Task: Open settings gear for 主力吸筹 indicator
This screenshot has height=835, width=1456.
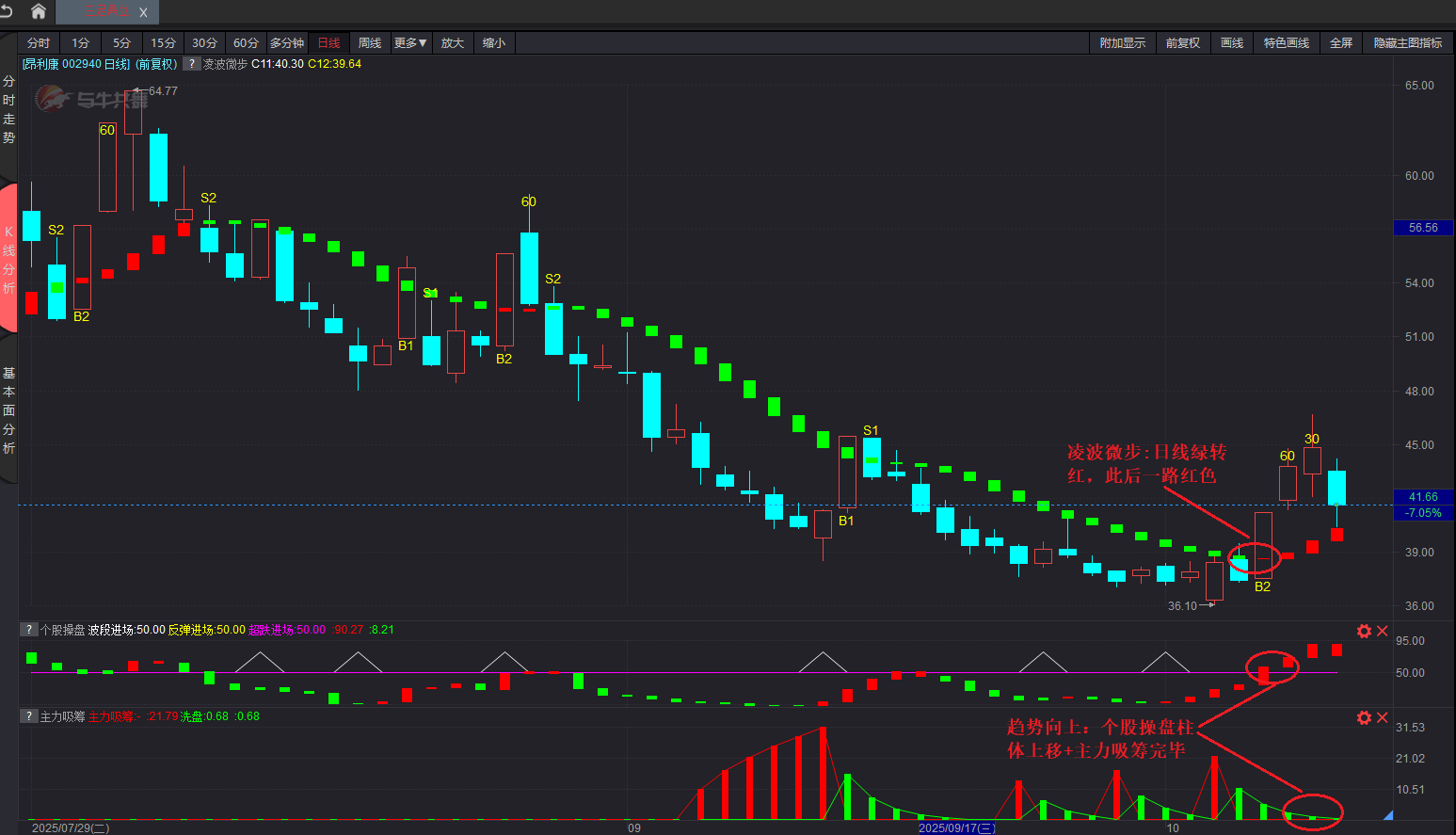Action: click(x=1364, y=717)
